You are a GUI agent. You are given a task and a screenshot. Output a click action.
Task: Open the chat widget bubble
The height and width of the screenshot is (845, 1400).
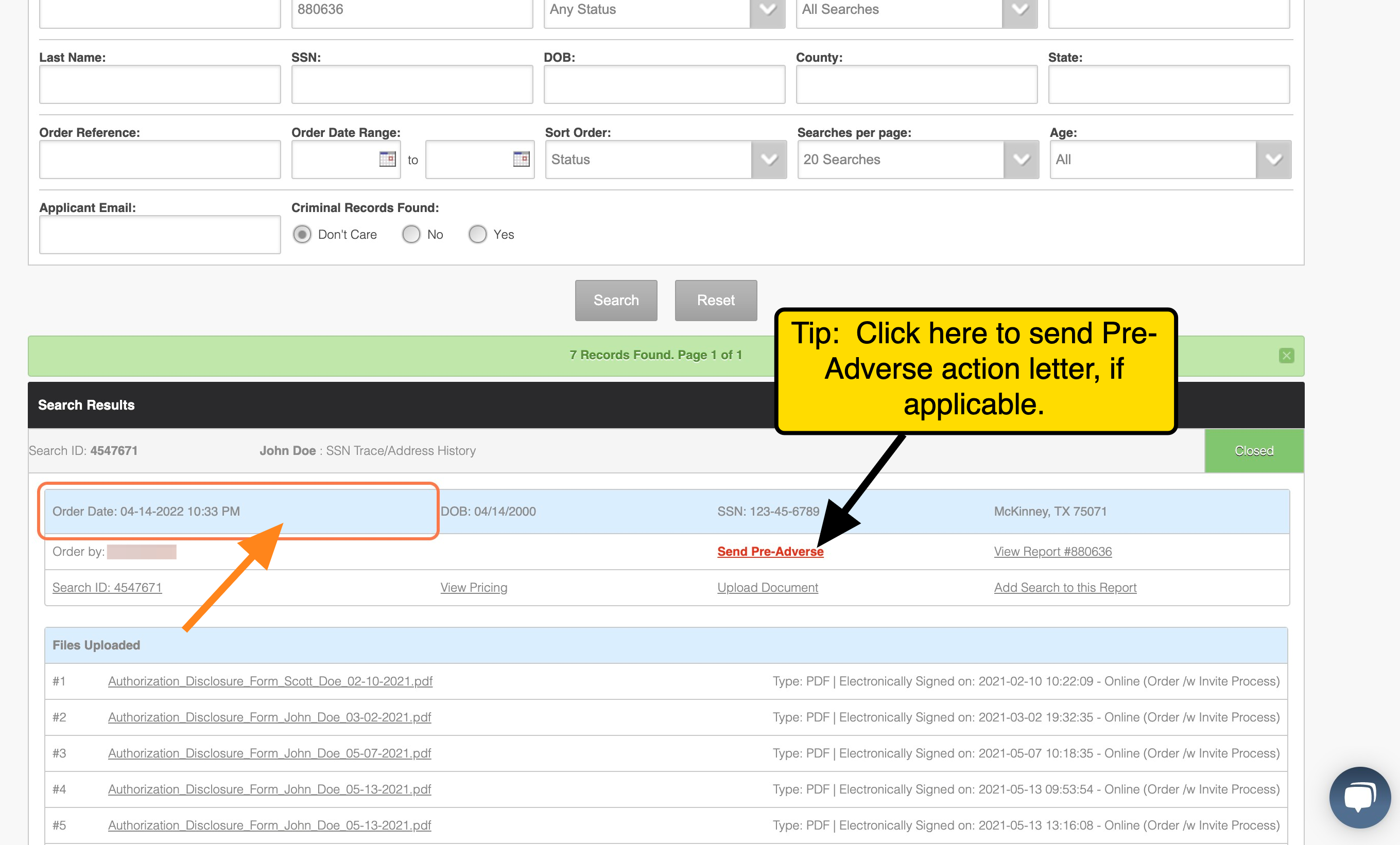(x=1360, y=797)
